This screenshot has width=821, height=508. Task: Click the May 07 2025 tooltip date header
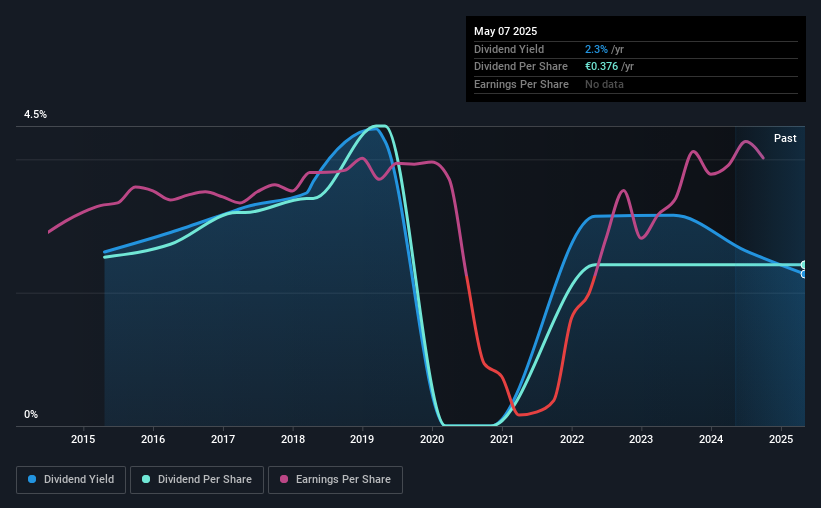pos(505,31)
